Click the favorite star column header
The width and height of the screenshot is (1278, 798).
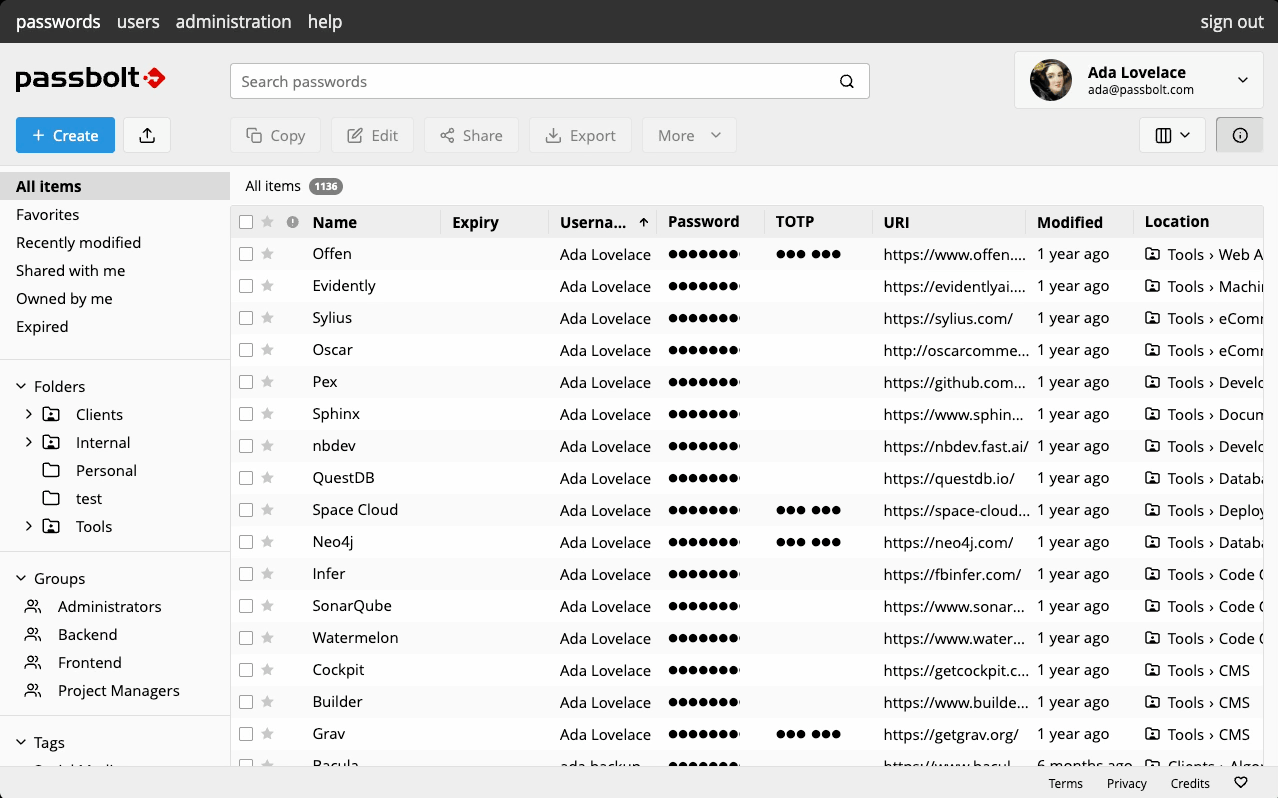(267, 222)
